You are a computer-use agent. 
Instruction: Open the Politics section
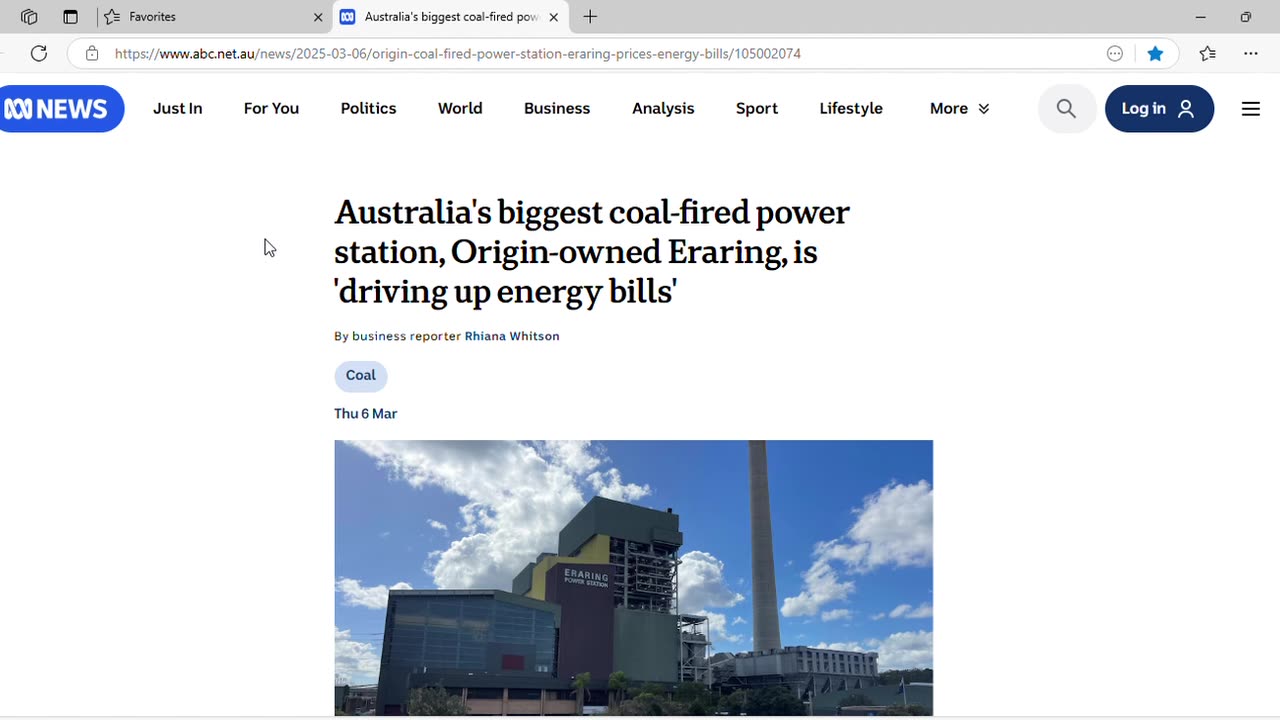[x=368, y=109]
